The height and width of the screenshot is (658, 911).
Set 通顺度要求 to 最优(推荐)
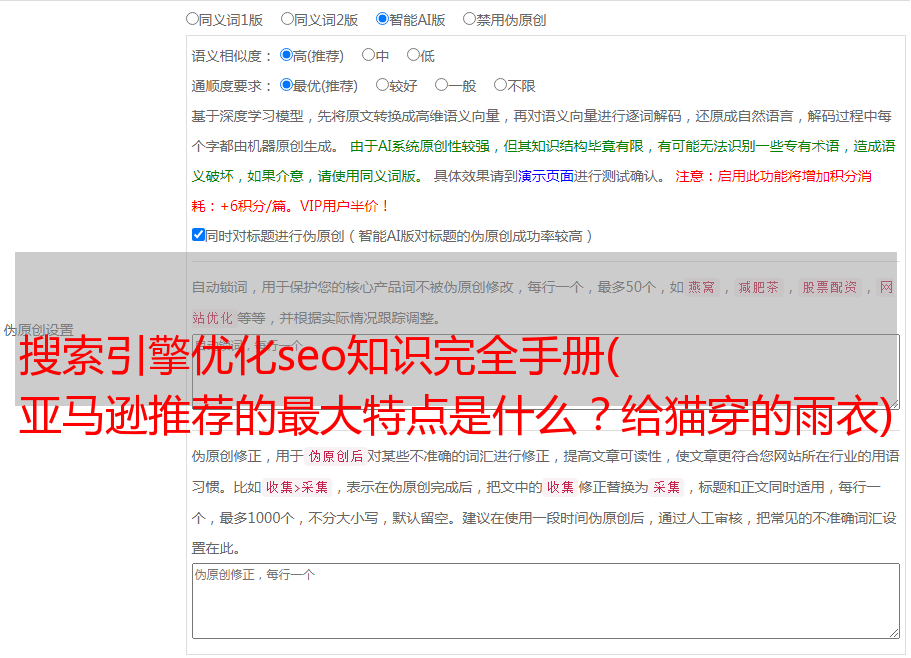(x=286, y=85)
